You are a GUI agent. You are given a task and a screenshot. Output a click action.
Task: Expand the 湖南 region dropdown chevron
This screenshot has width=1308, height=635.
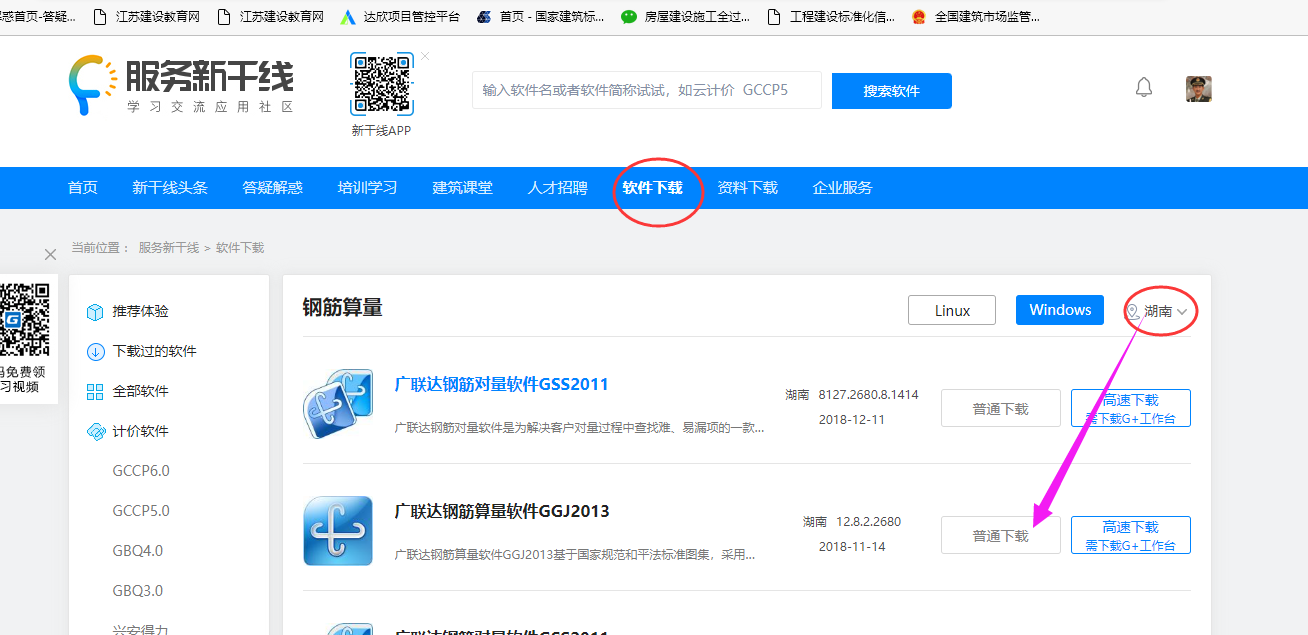(x=1182, y=312)
